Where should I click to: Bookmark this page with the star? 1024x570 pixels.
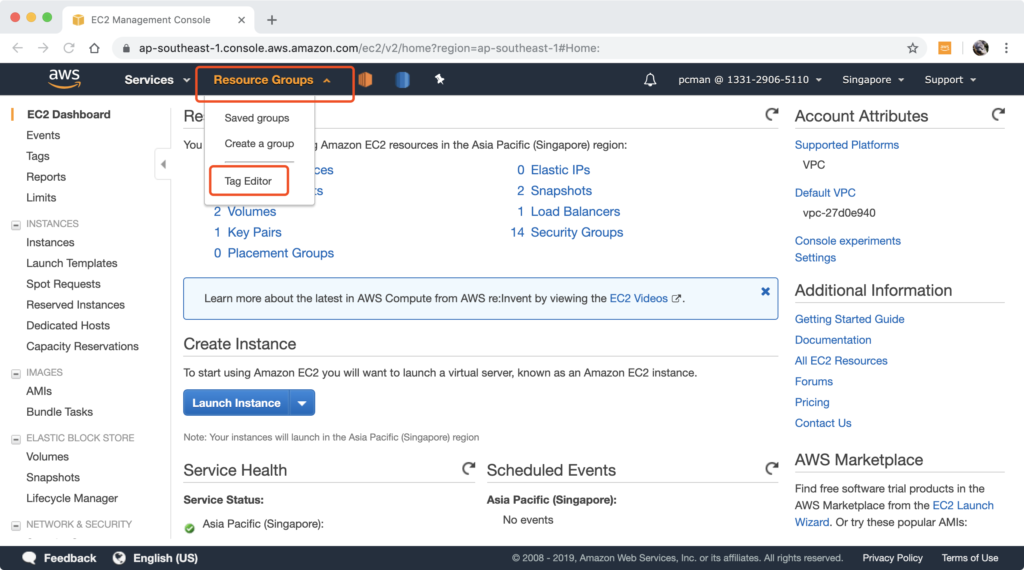point(912,48)
